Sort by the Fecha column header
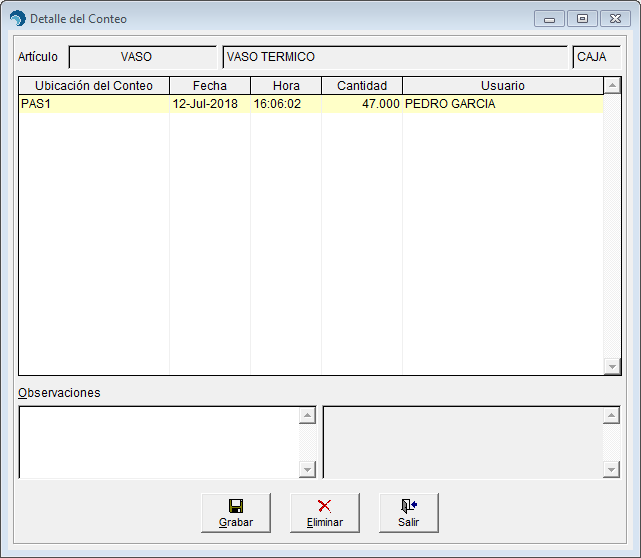The width and height of the screenshot is (641, 558). coord(210,86)
